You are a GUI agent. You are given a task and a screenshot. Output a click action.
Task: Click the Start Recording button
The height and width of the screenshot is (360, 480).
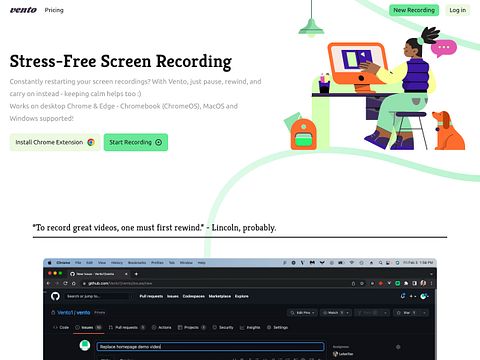(x=136, y=142)
